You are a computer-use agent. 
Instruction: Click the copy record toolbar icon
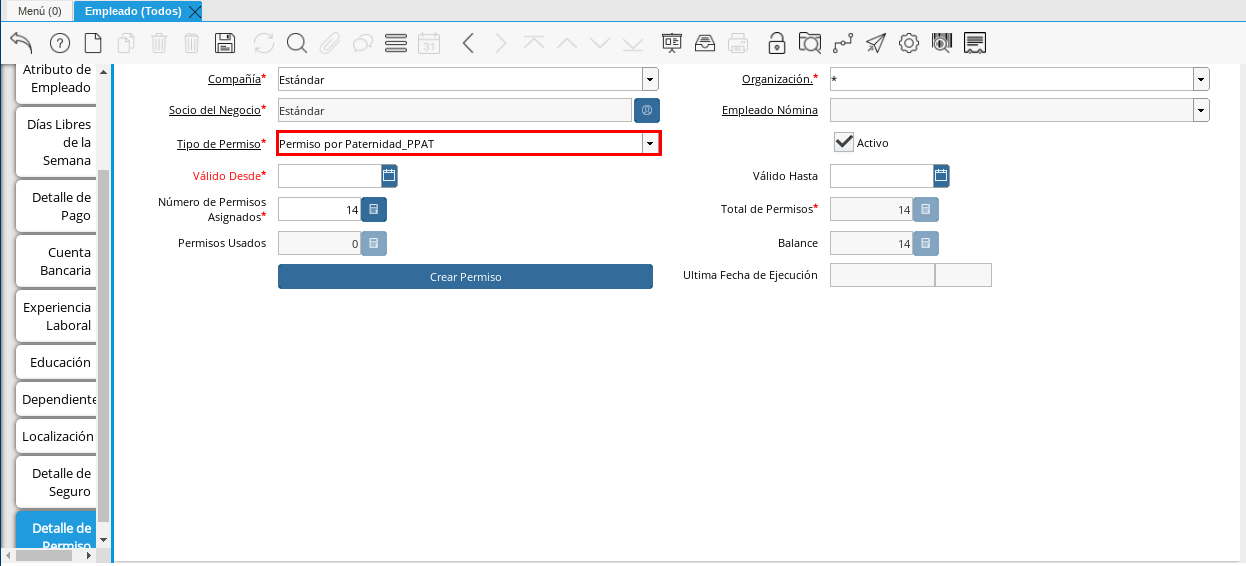pyautogui.click(x=126, y=43)
